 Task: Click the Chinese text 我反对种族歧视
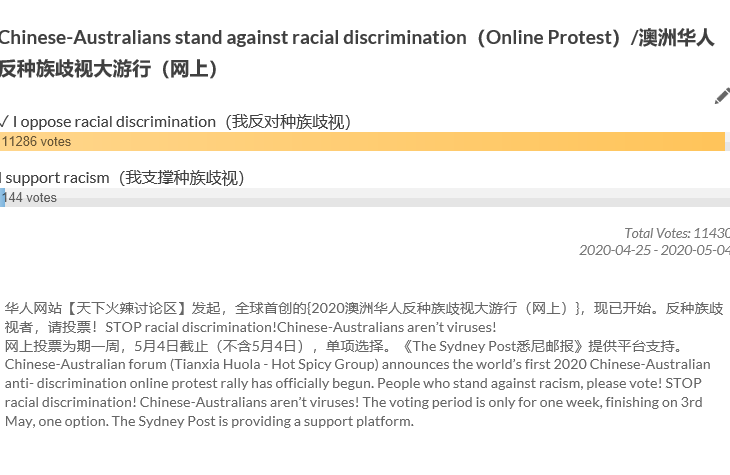point(289,121)
